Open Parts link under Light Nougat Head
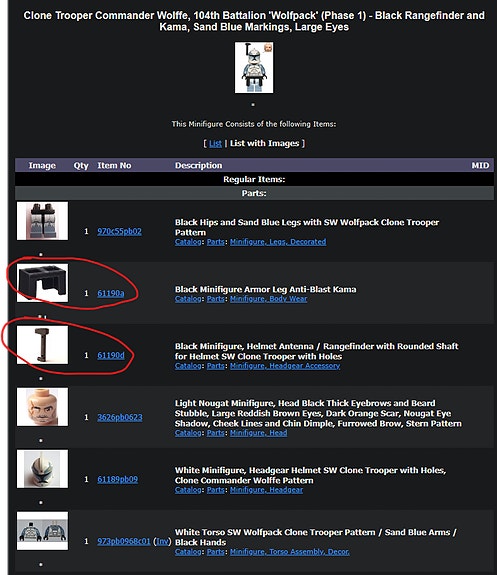Viewport: 497px width, 575px height. (x=215, y=433)
